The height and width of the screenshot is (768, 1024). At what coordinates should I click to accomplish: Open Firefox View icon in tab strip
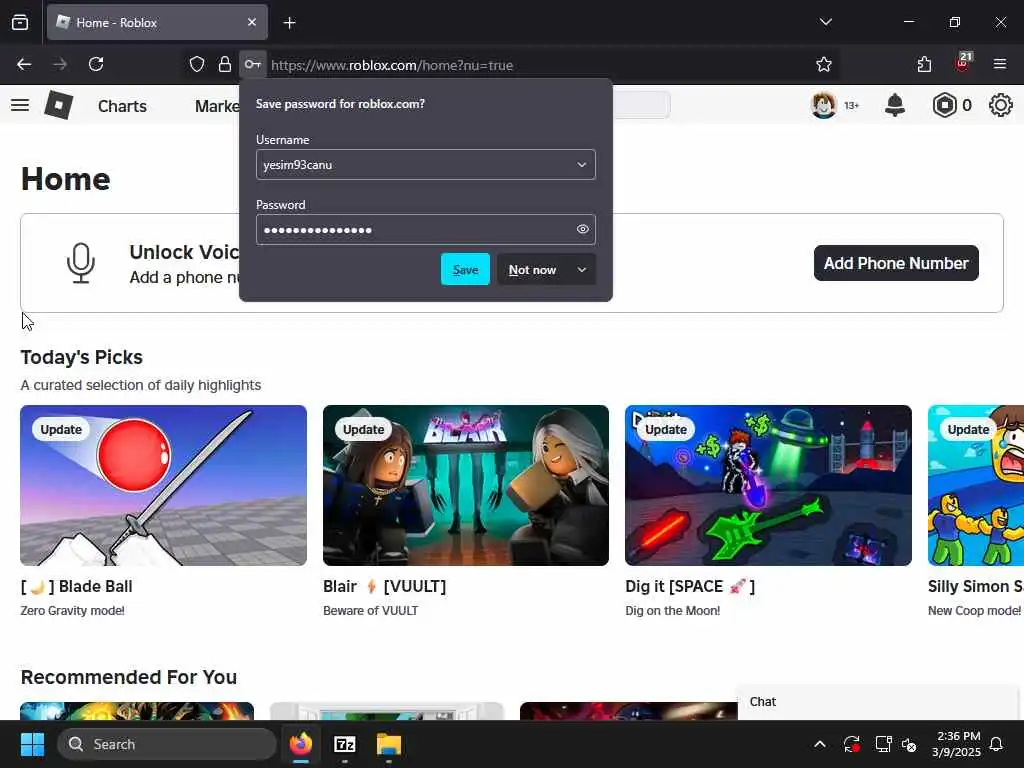tap(20, 22)
